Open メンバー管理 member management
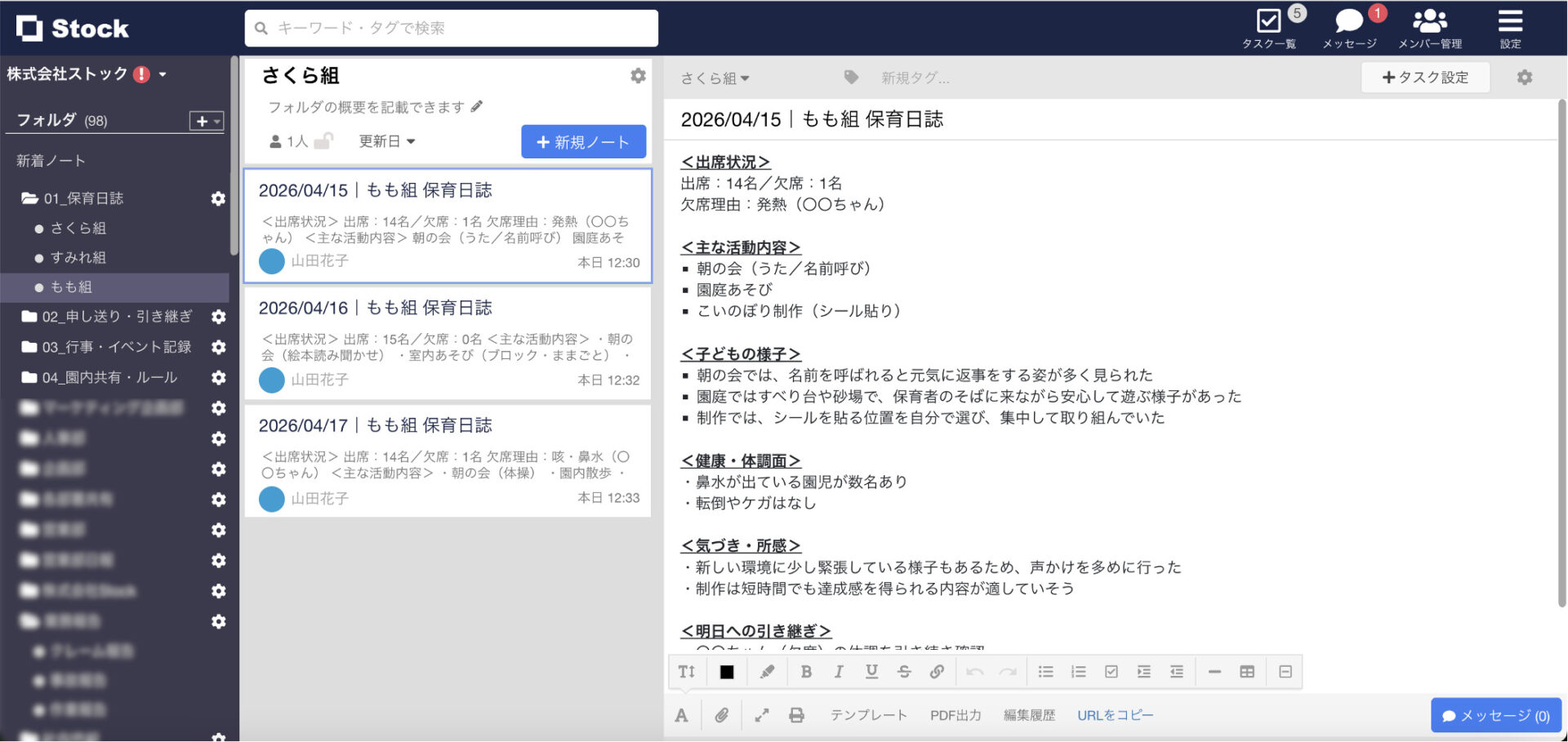 (1430, 23)
